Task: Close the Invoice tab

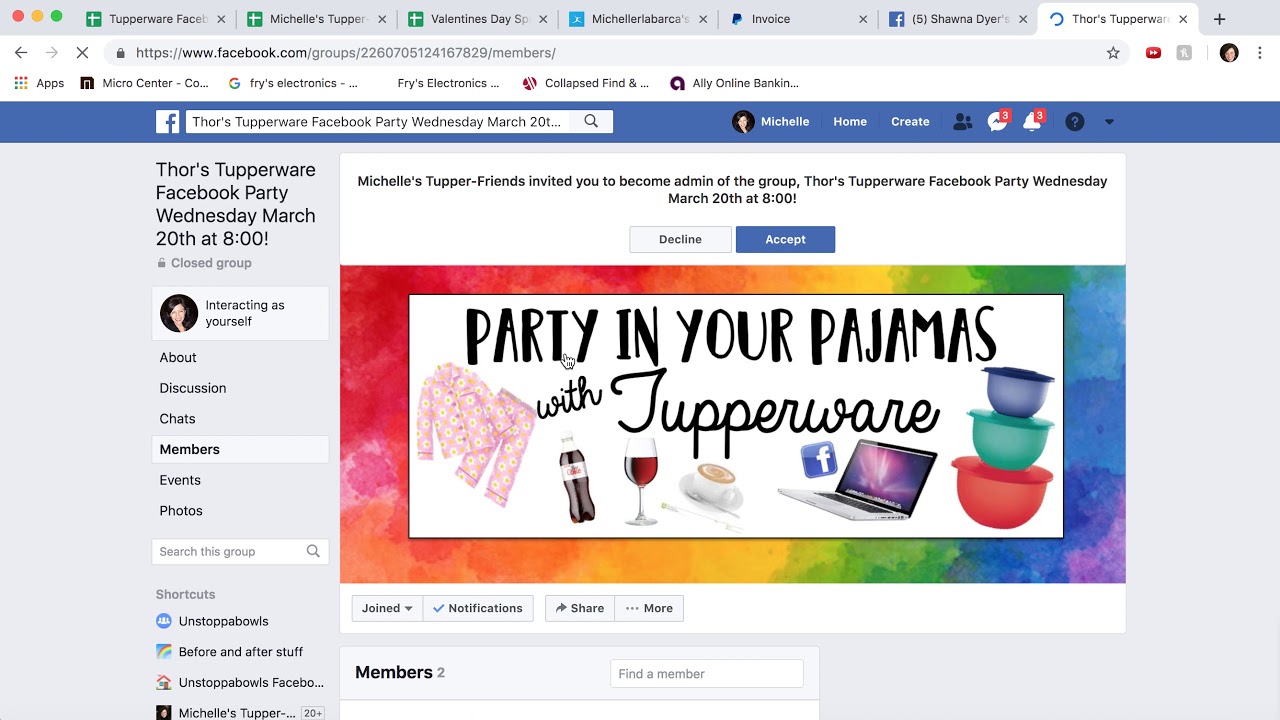Action: pyautogui.click(x=863, y=19)
